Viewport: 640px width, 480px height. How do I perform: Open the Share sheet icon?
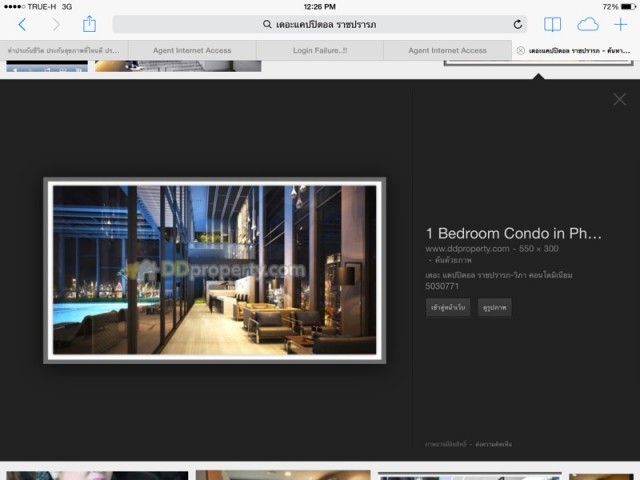point(90,24)
